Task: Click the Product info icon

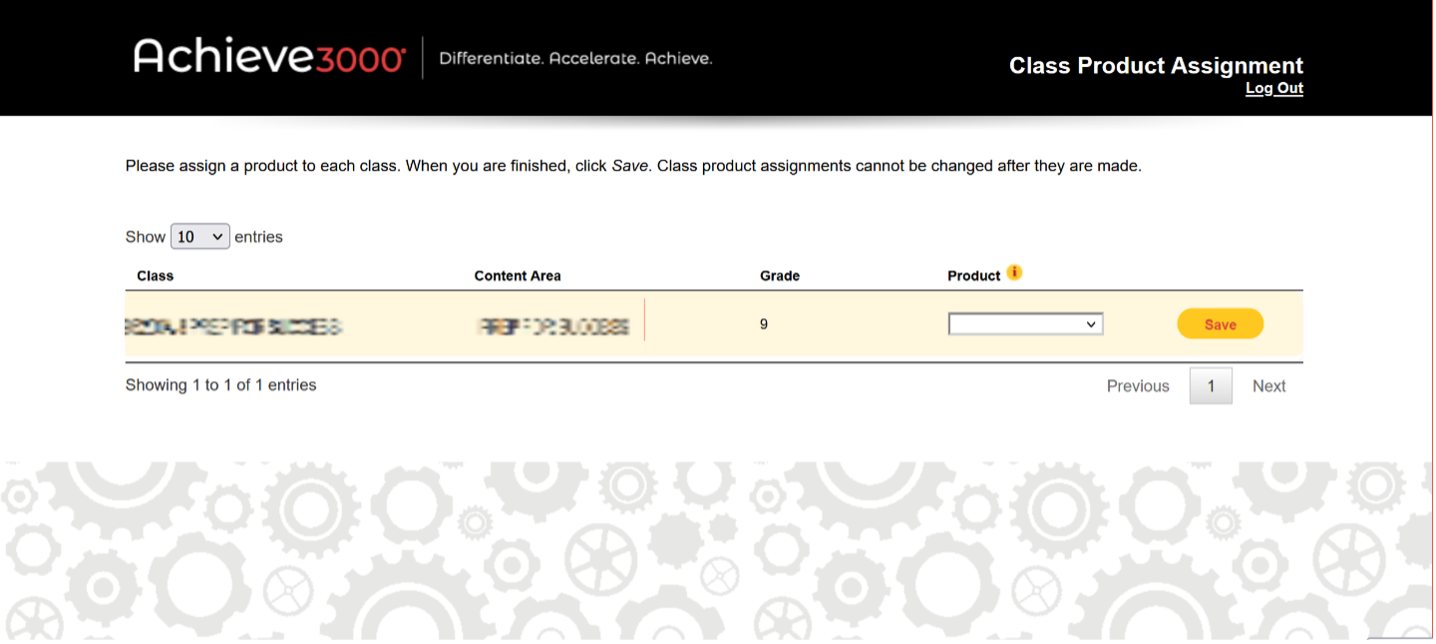Action: [1014, 272]
